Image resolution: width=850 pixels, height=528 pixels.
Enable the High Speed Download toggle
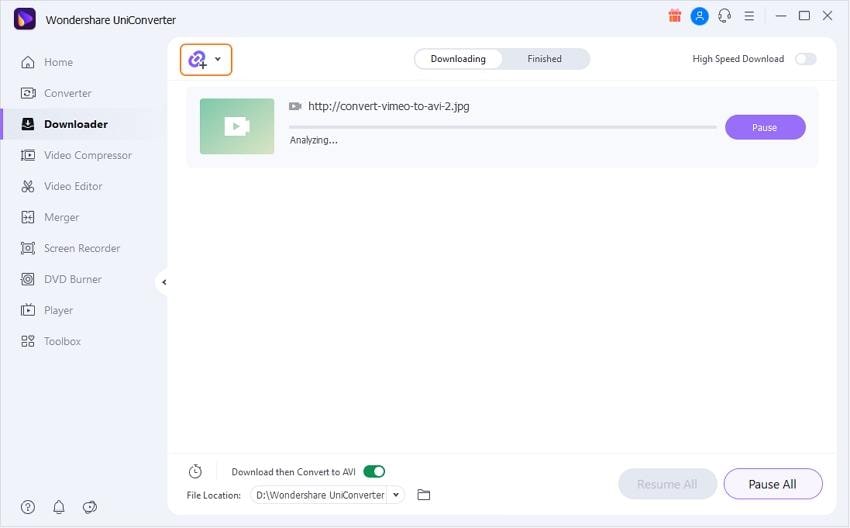click(x=806, y=59)
